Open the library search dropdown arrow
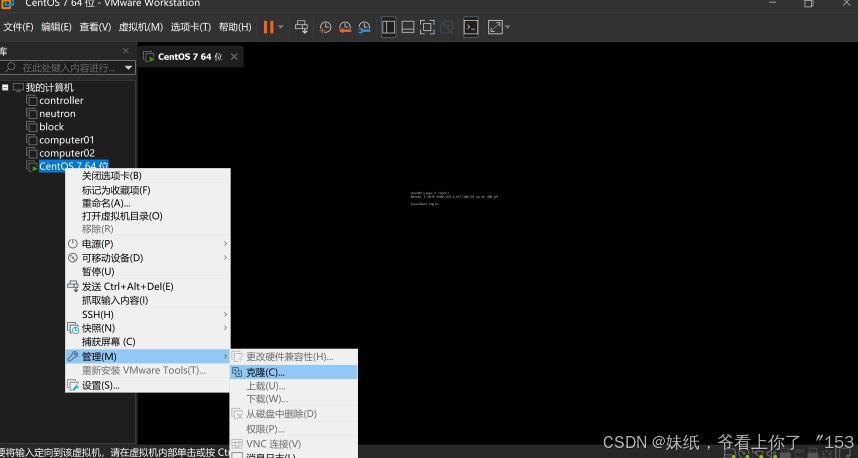Viewport: 858px width, 458px height. tap(129, 68)
